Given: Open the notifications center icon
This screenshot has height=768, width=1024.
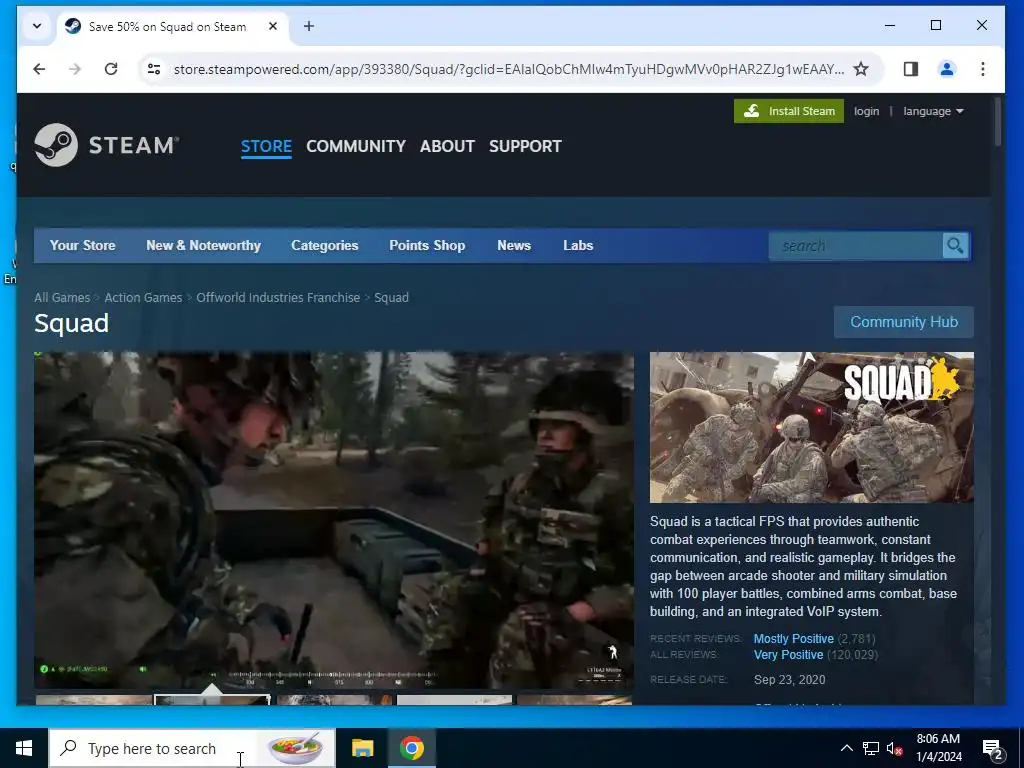Looking at the screenshot, I should 993,749.
